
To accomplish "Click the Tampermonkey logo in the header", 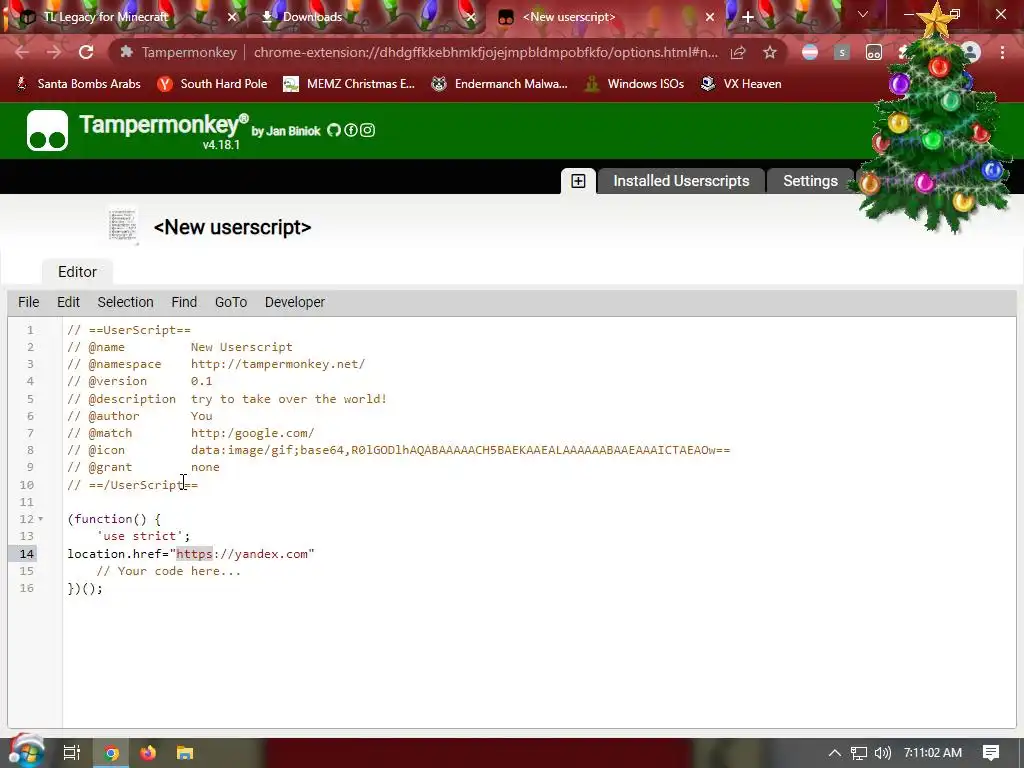I will coord(47,131).
